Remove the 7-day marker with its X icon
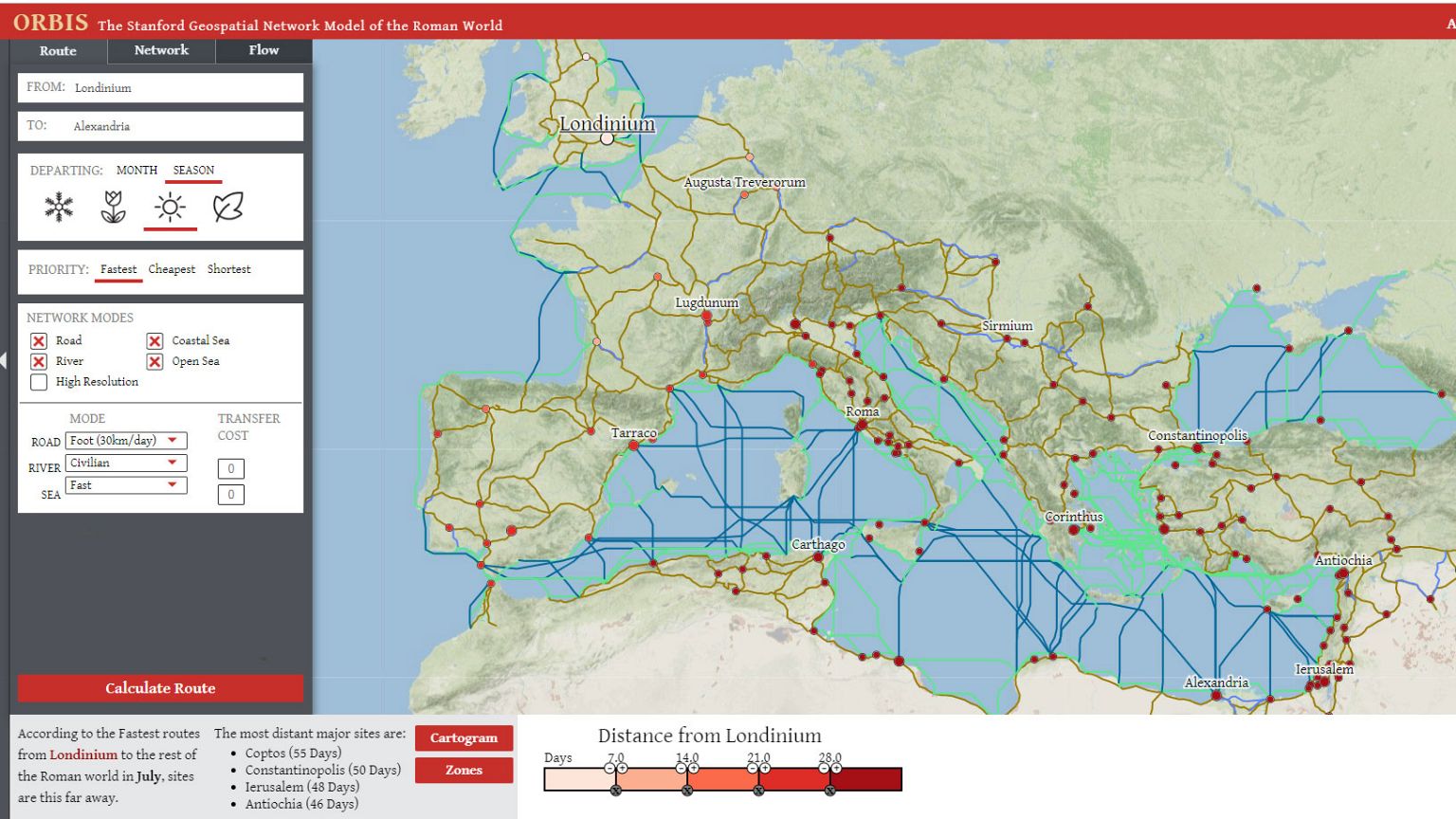Image resolution: width=1456 pixels, height=819 pixels. (x=617, y=791)
